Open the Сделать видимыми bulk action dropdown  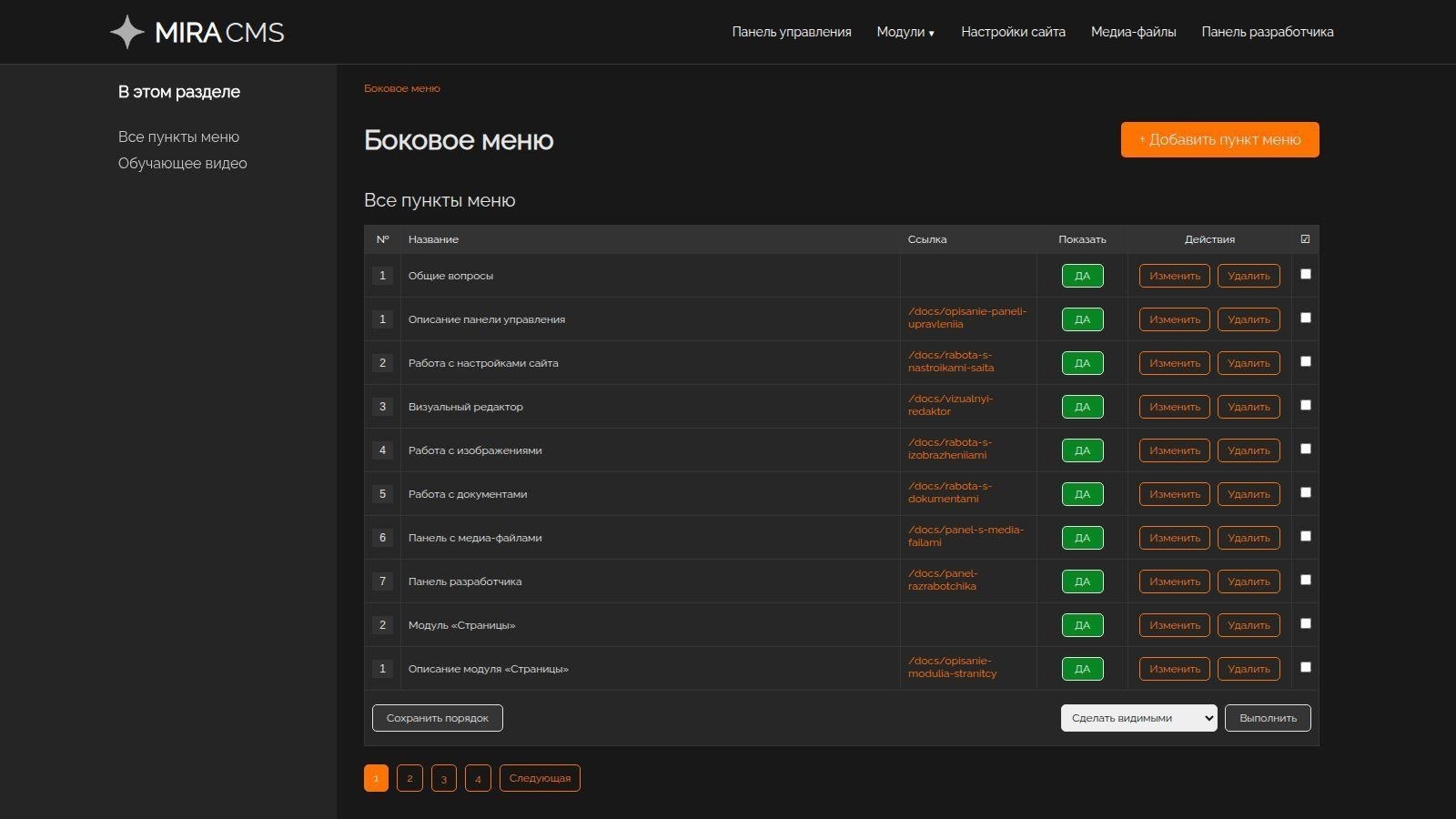(x=1138, y=718)
